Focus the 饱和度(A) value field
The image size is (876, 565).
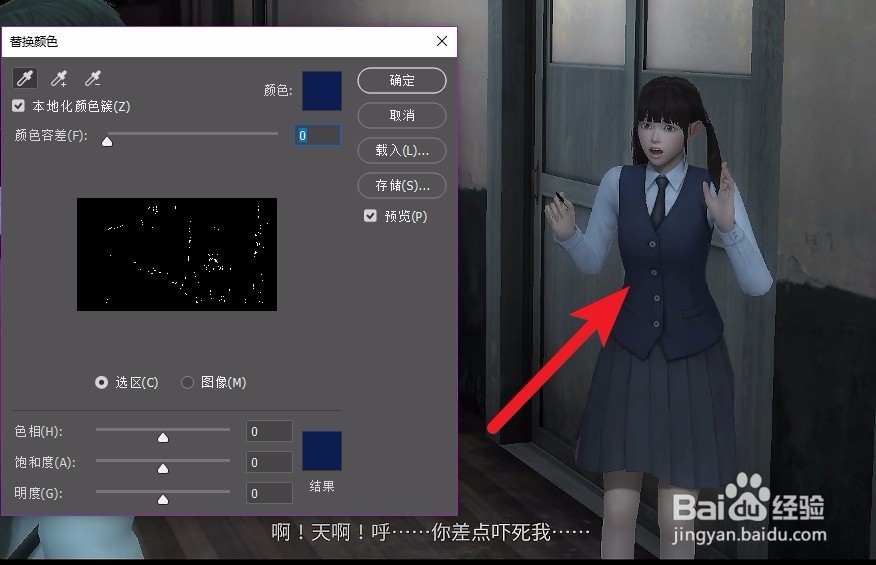[269, 462]
